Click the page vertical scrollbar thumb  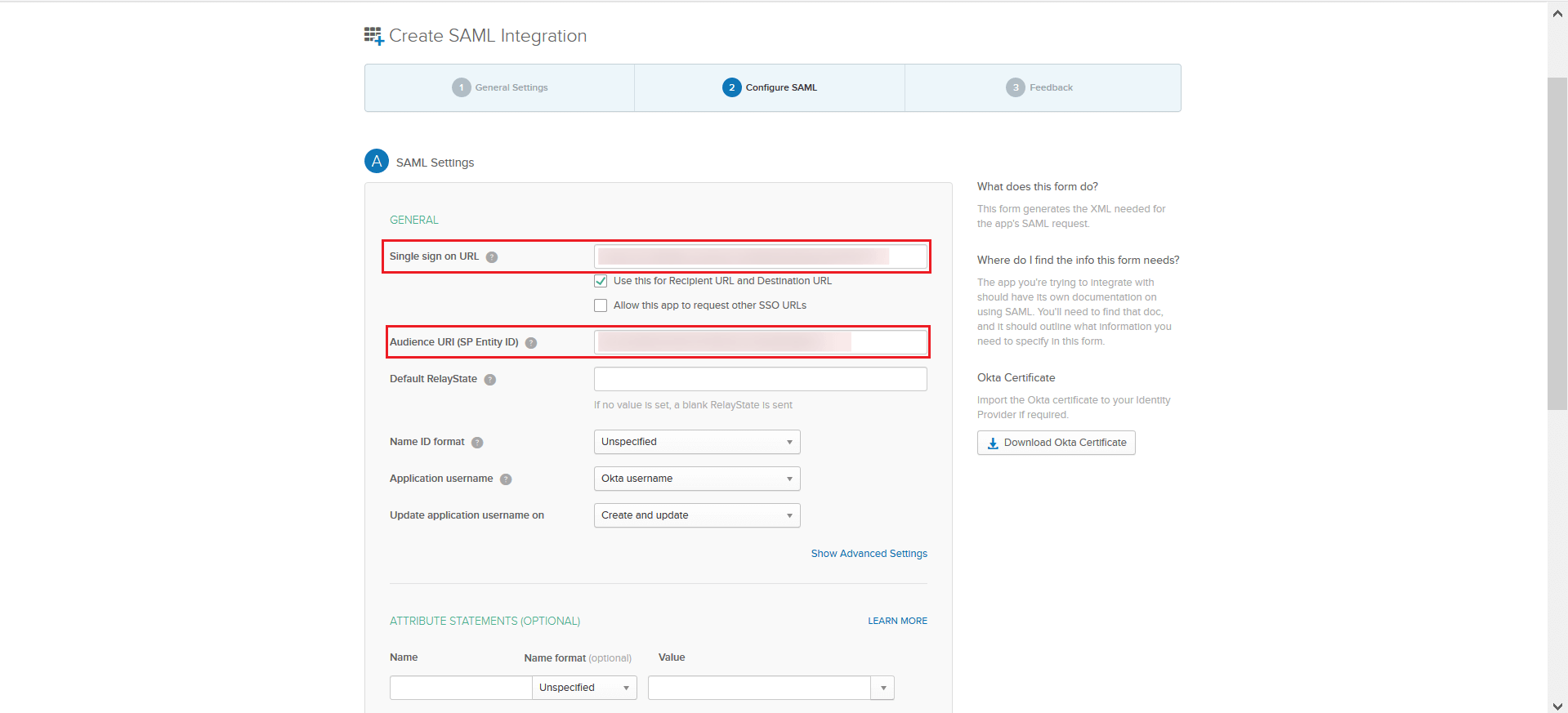pyautogui.click(x=1557, y=243)
